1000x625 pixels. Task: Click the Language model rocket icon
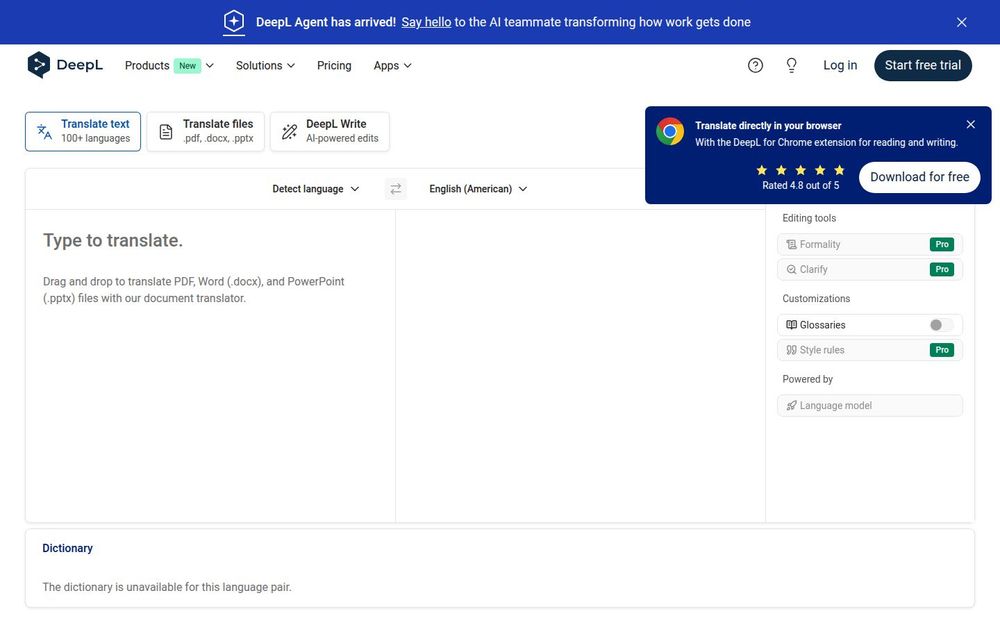coord(791,405)
